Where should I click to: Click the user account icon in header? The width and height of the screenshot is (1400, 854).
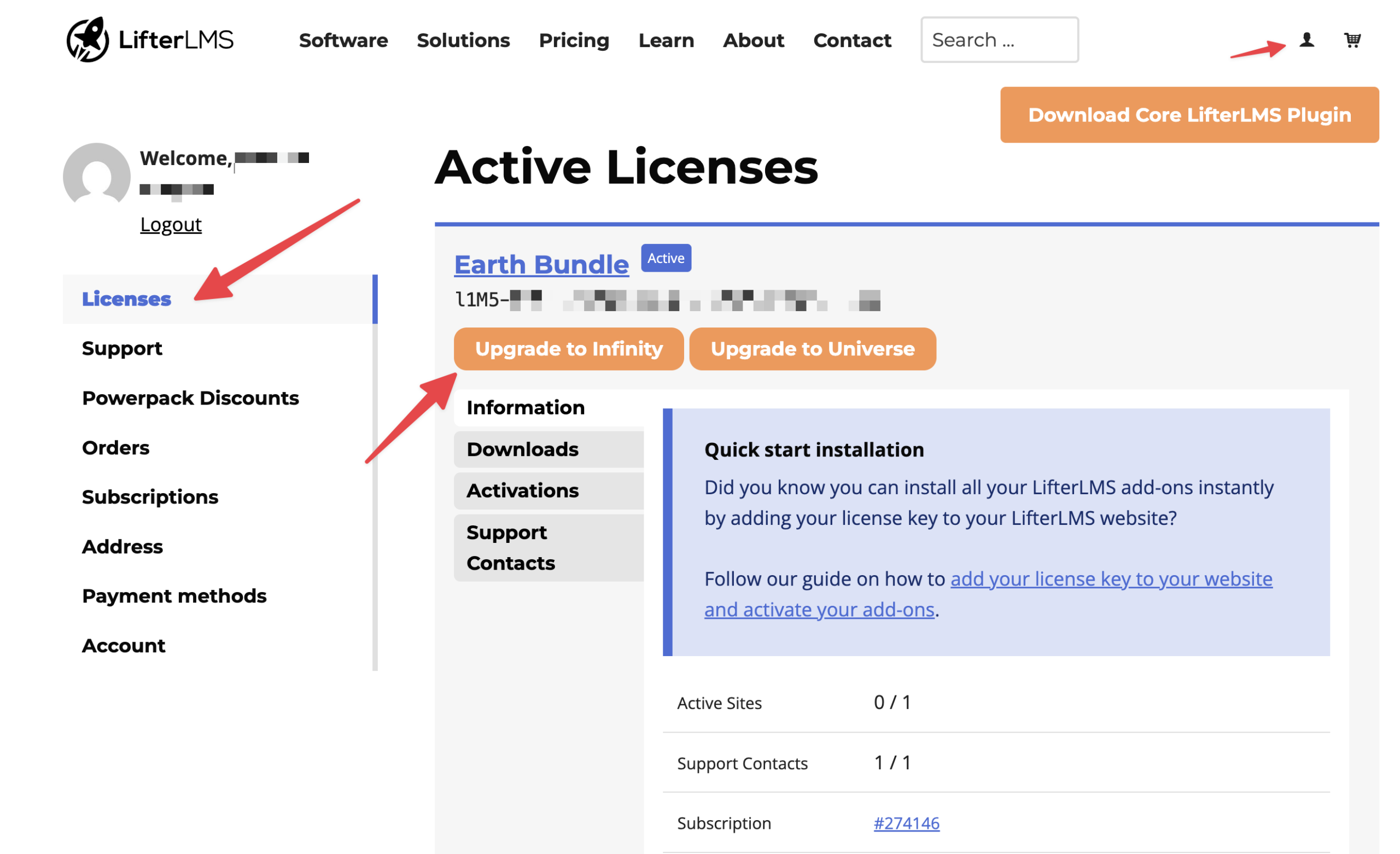click(x=1306, y=40)
